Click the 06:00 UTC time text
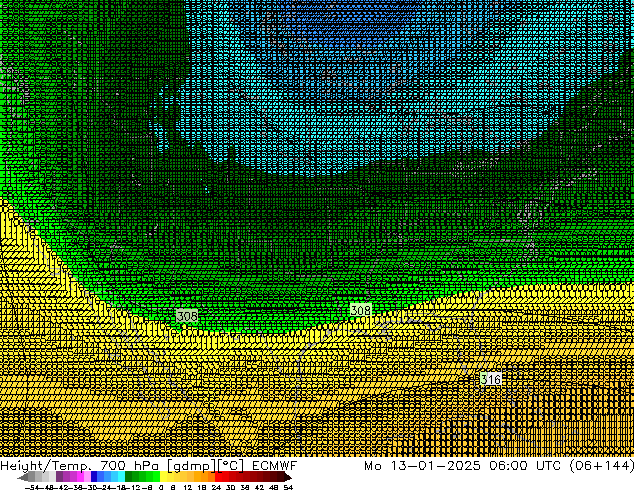The height and width of the screenshot is (490, 634). coord(525,465)
